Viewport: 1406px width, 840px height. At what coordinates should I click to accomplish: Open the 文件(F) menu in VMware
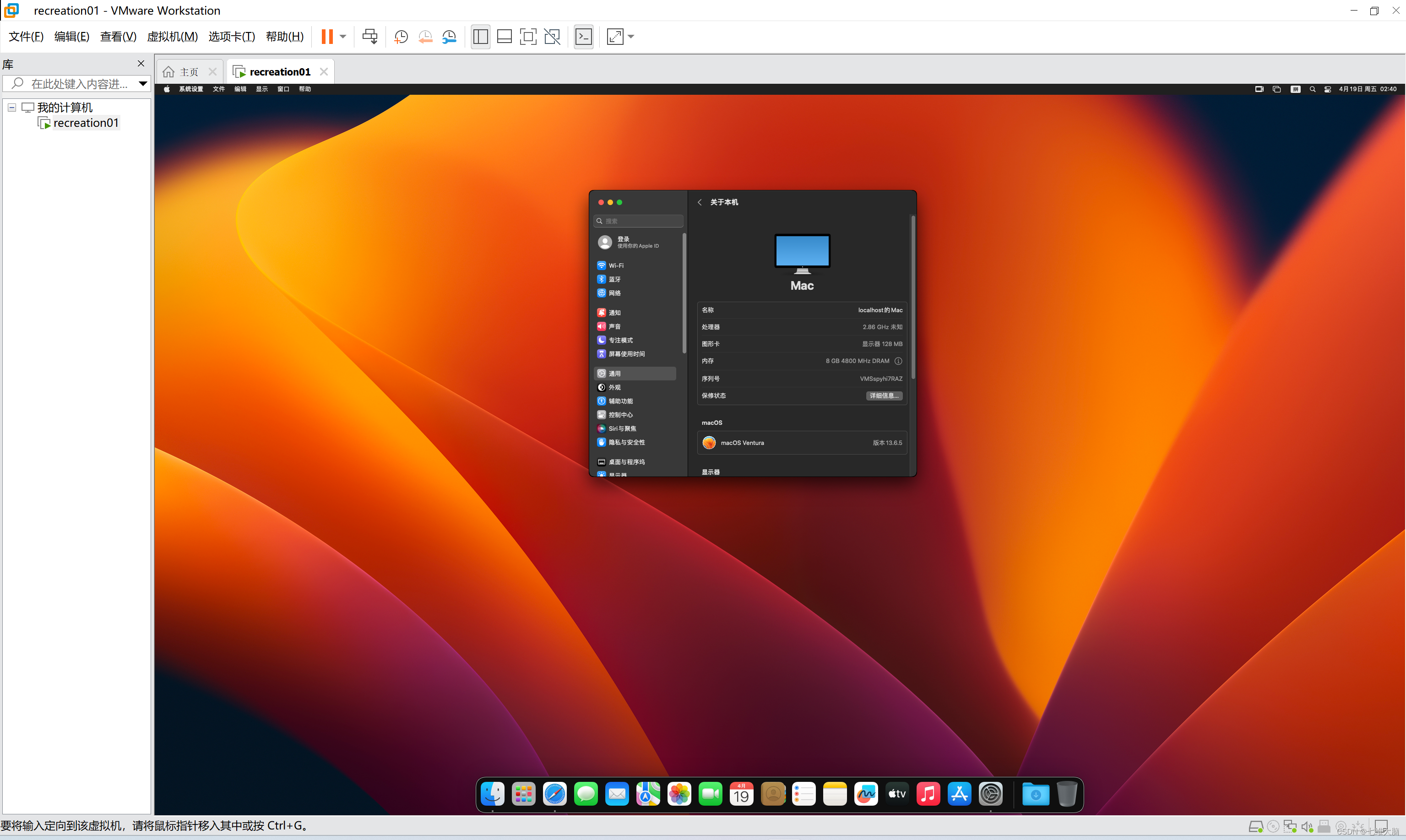[x=26, y=37]
